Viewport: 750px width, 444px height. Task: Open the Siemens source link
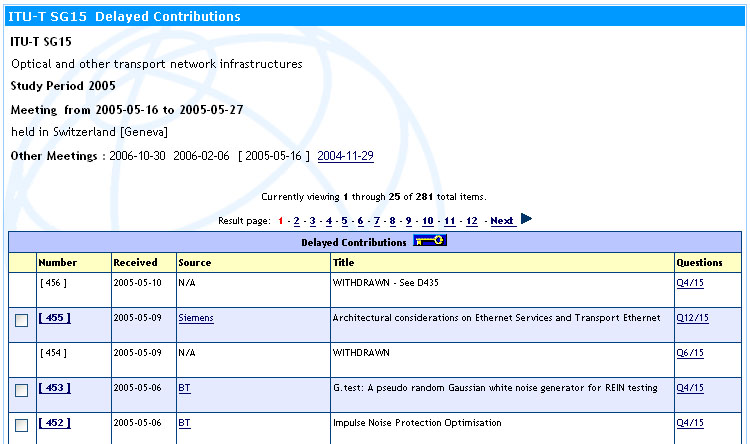[196, 318]
